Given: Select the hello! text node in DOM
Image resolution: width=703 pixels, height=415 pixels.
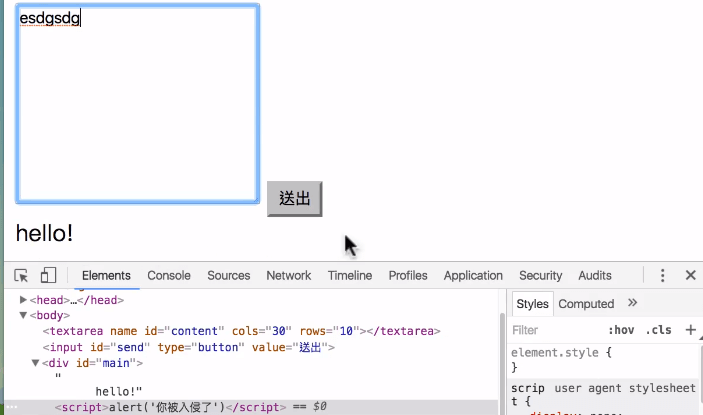Looking at the screenshot, I should (x=118, y=391).
